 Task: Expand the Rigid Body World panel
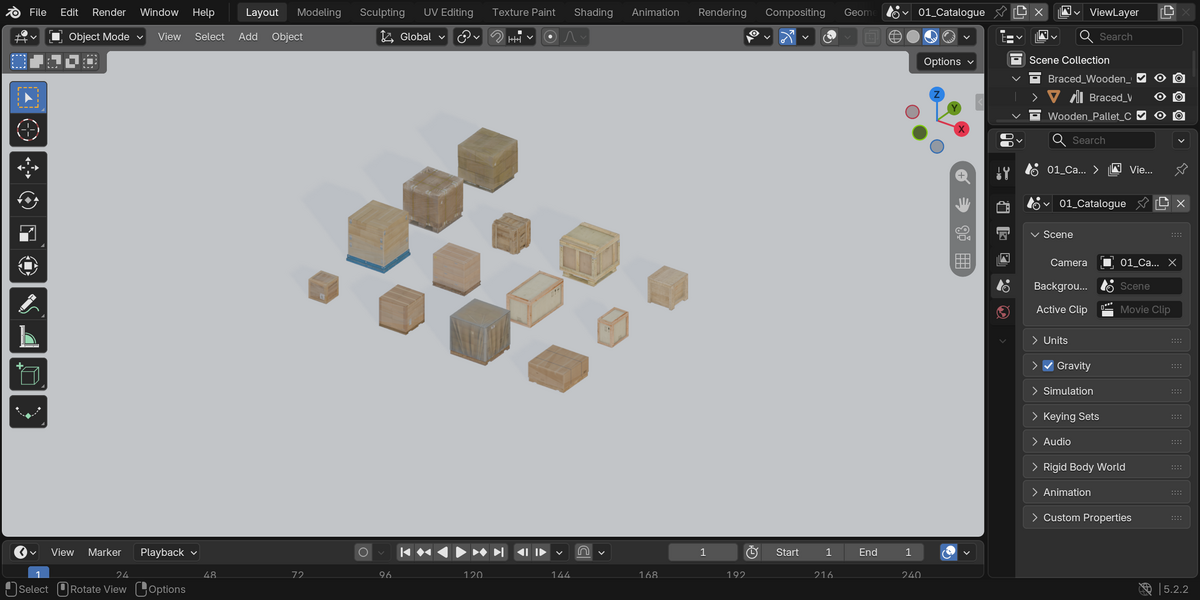click(x=1106, y=467)
